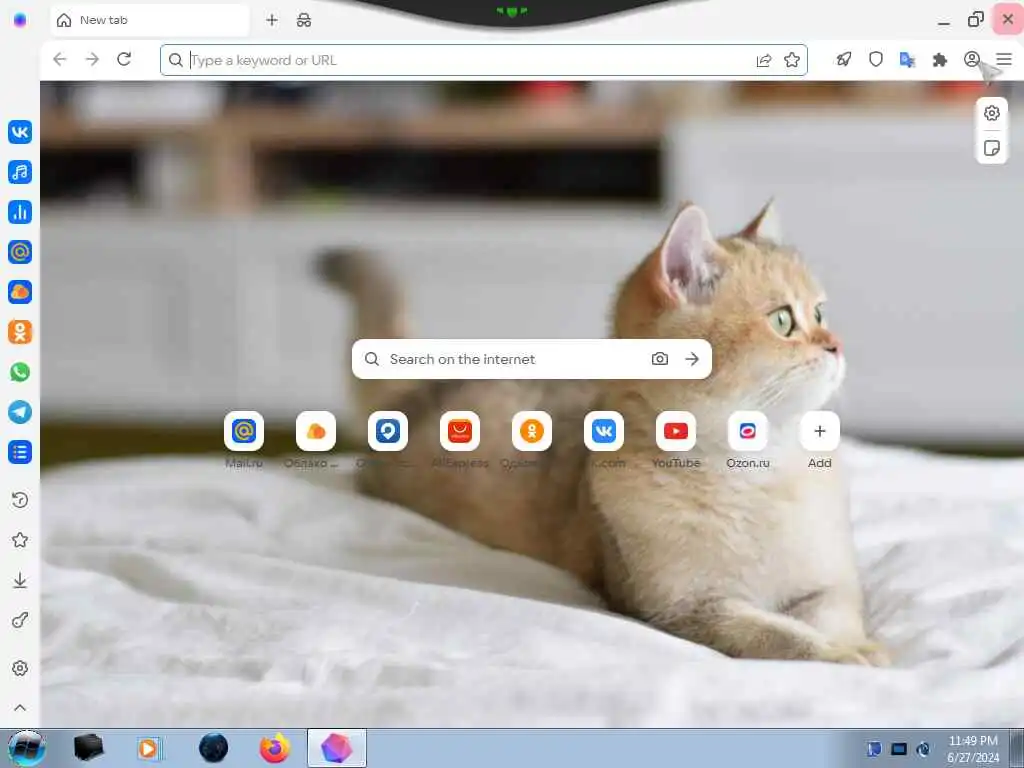Open the AliExpress shortcut tile
1024x768 pixels.
pyautogui.click(x=460, y=431)
